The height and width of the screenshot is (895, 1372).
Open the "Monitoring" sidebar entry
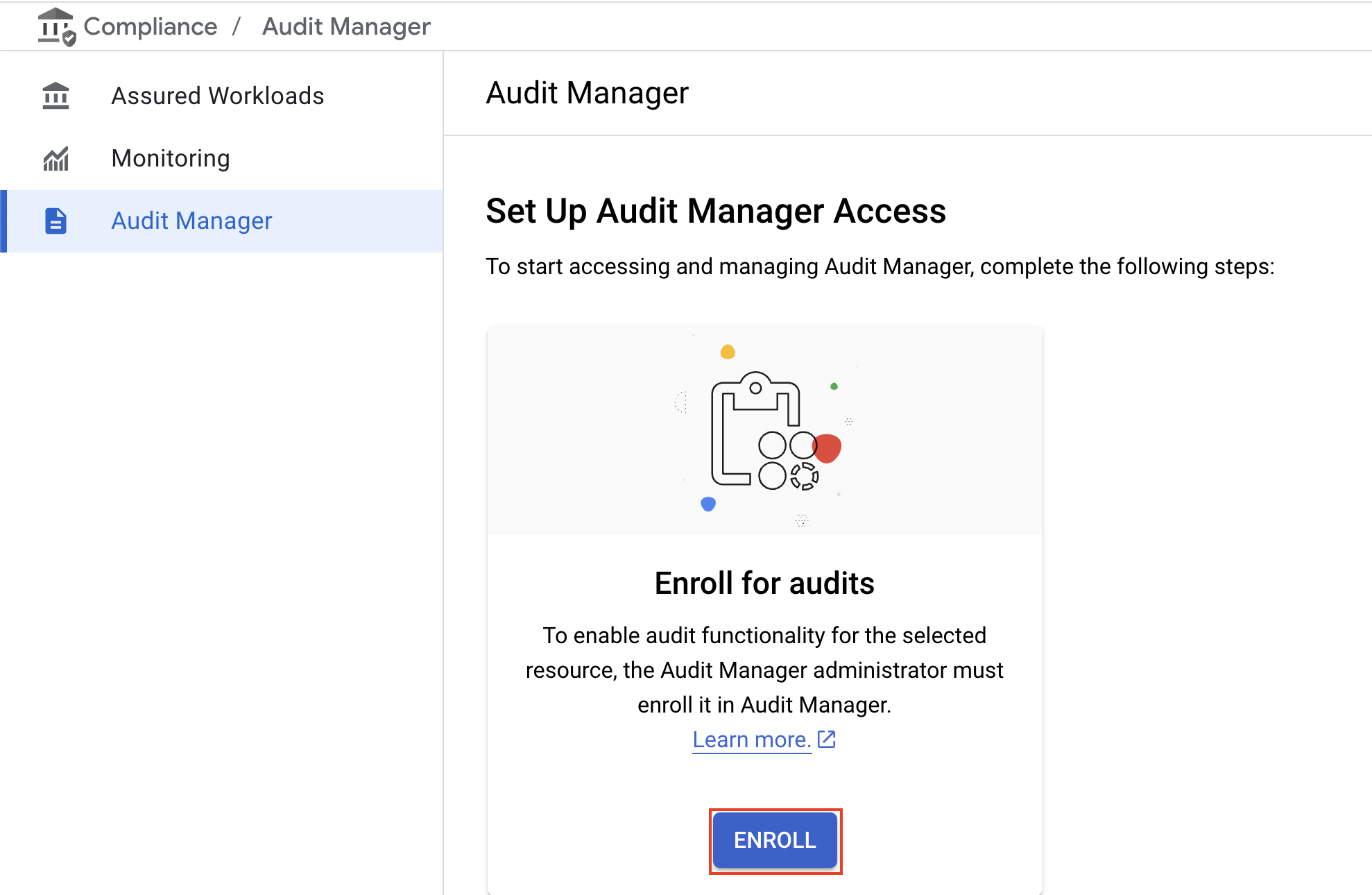click(170, 158)
